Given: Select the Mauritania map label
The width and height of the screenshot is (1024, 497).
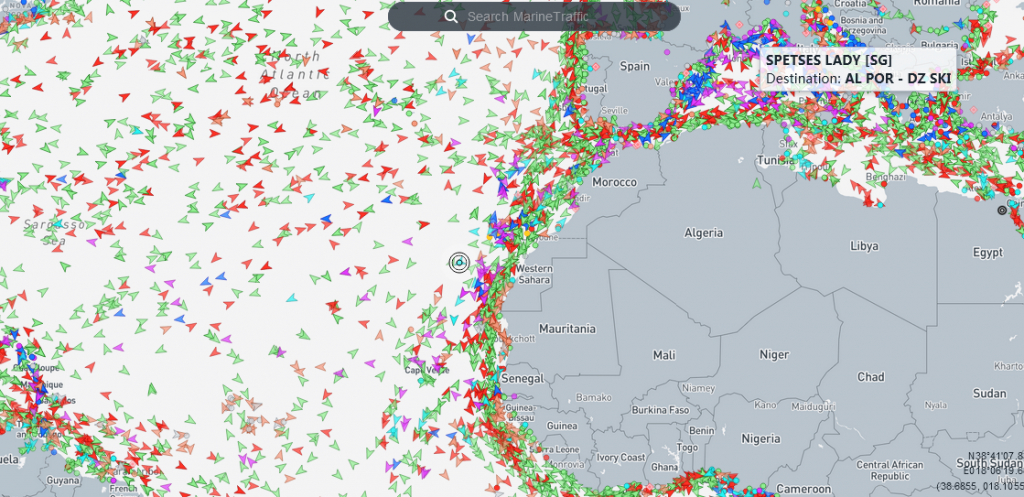Looking at the screenshot, I should pyautogui.click(x=567, y=329).
